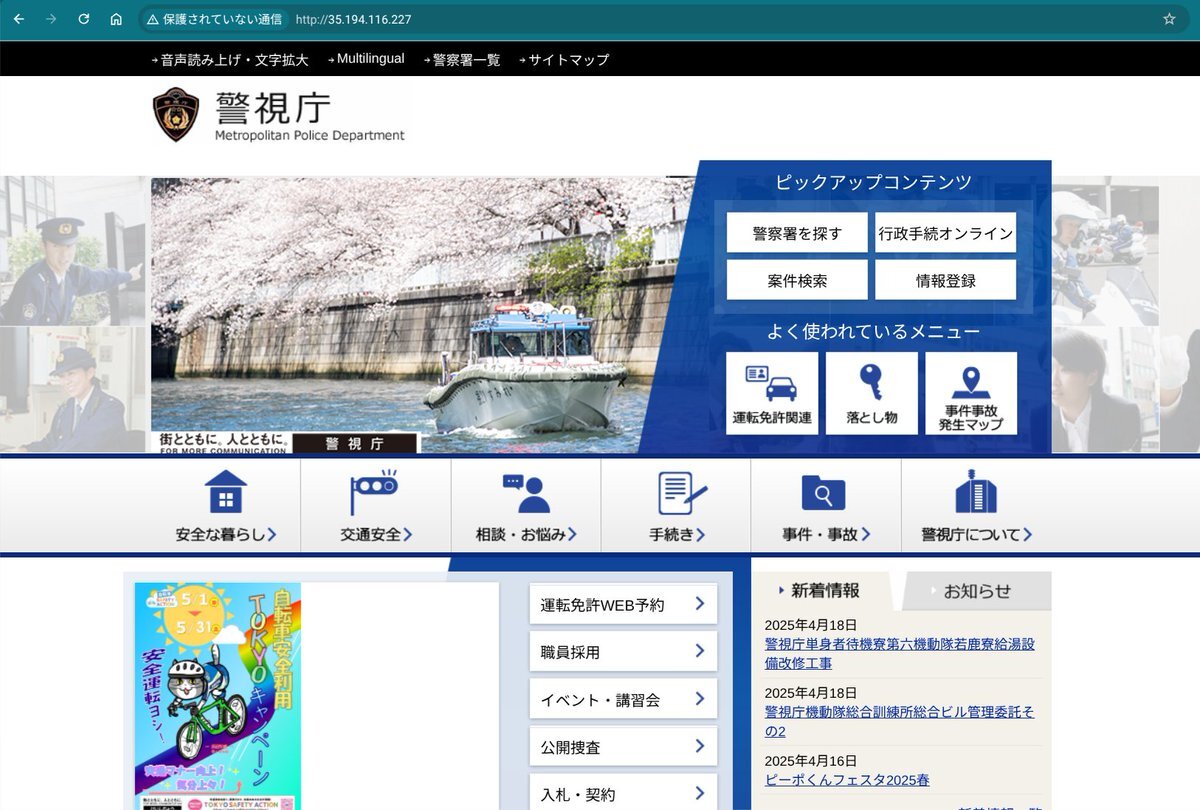Screen dimensions: 1200x810
Task: Open 運転免許WEB予約 quick link
Action: (623, 604)
